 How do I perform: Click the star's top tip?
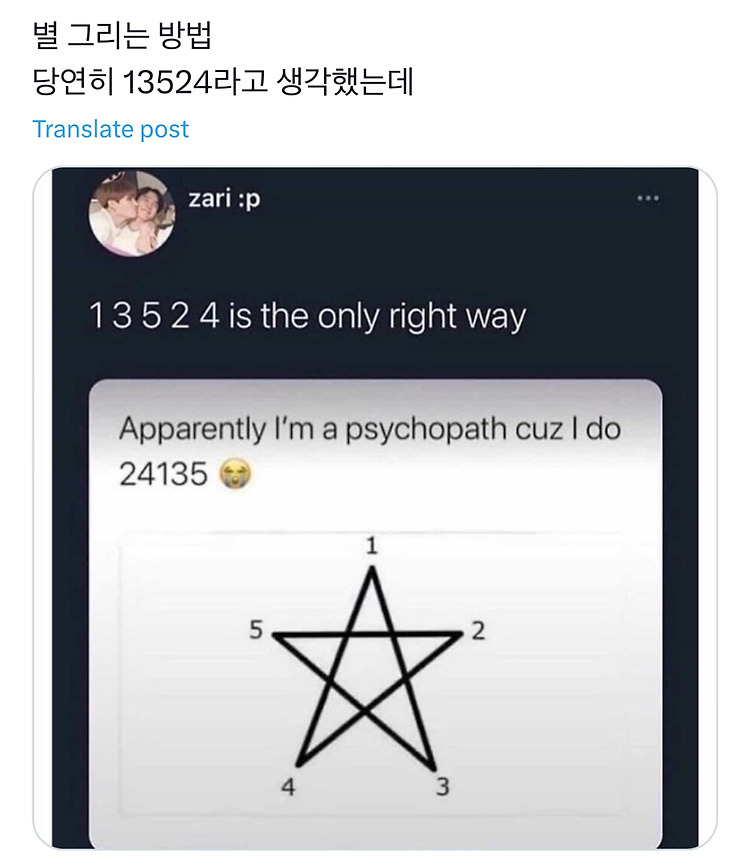[372, 570]
